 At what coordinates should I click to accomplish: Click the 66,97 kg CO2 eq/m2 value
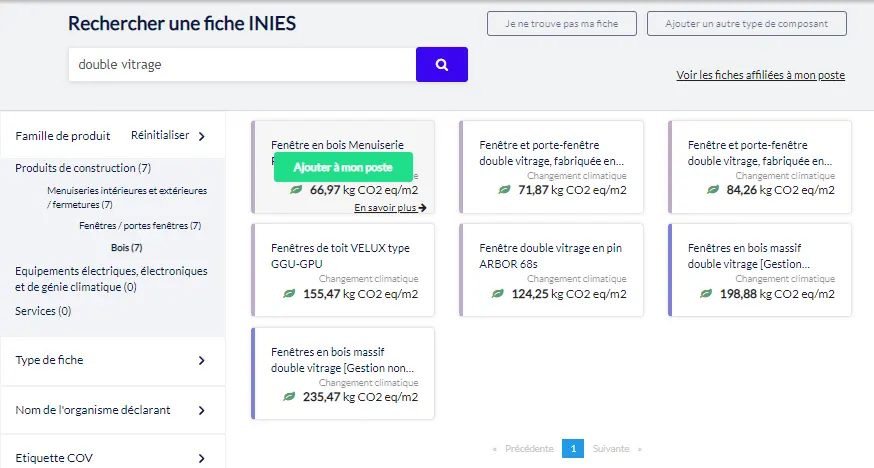click(x=364, y=190)
